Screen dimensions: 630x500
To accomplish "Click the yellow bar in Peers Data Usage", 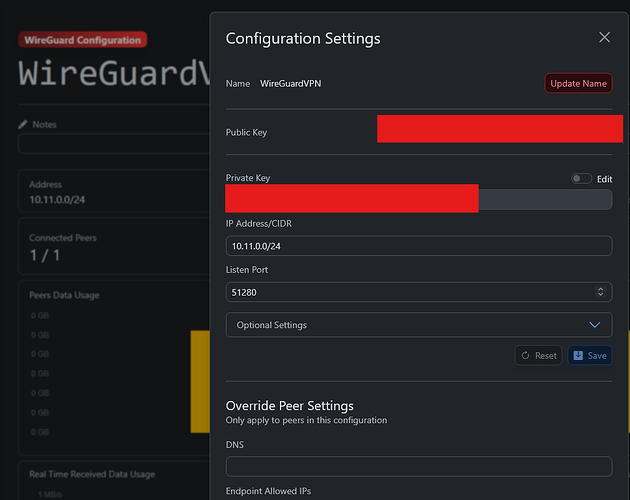I will (200, 380).
